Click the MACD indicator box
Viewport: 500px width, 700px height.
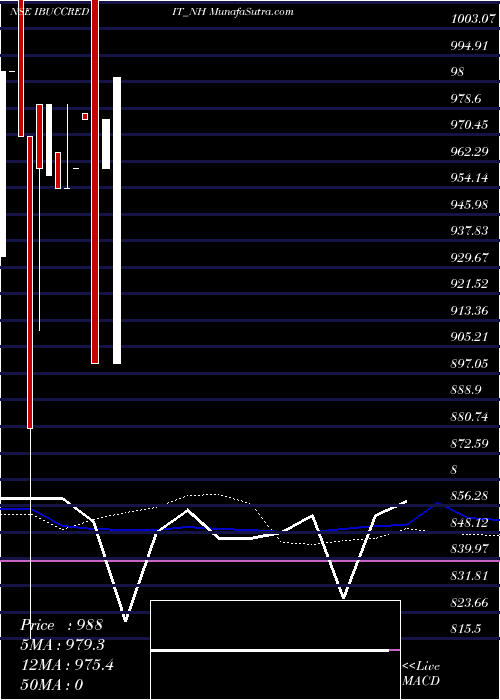[x=275, y=650]
